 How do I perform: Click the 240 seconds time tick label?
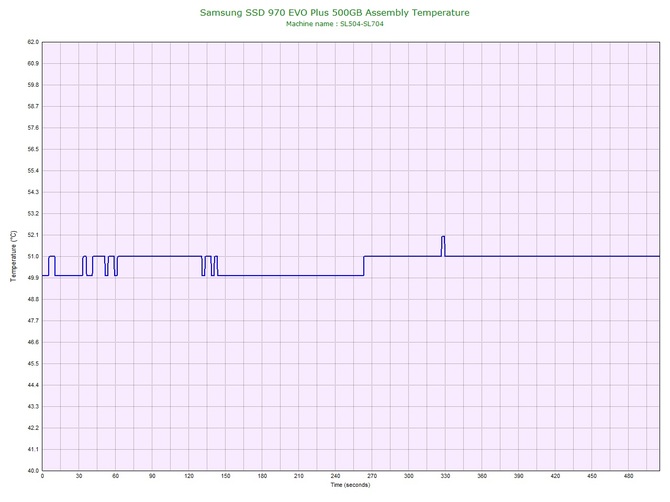pyautogui.click(x=335, y=476)
